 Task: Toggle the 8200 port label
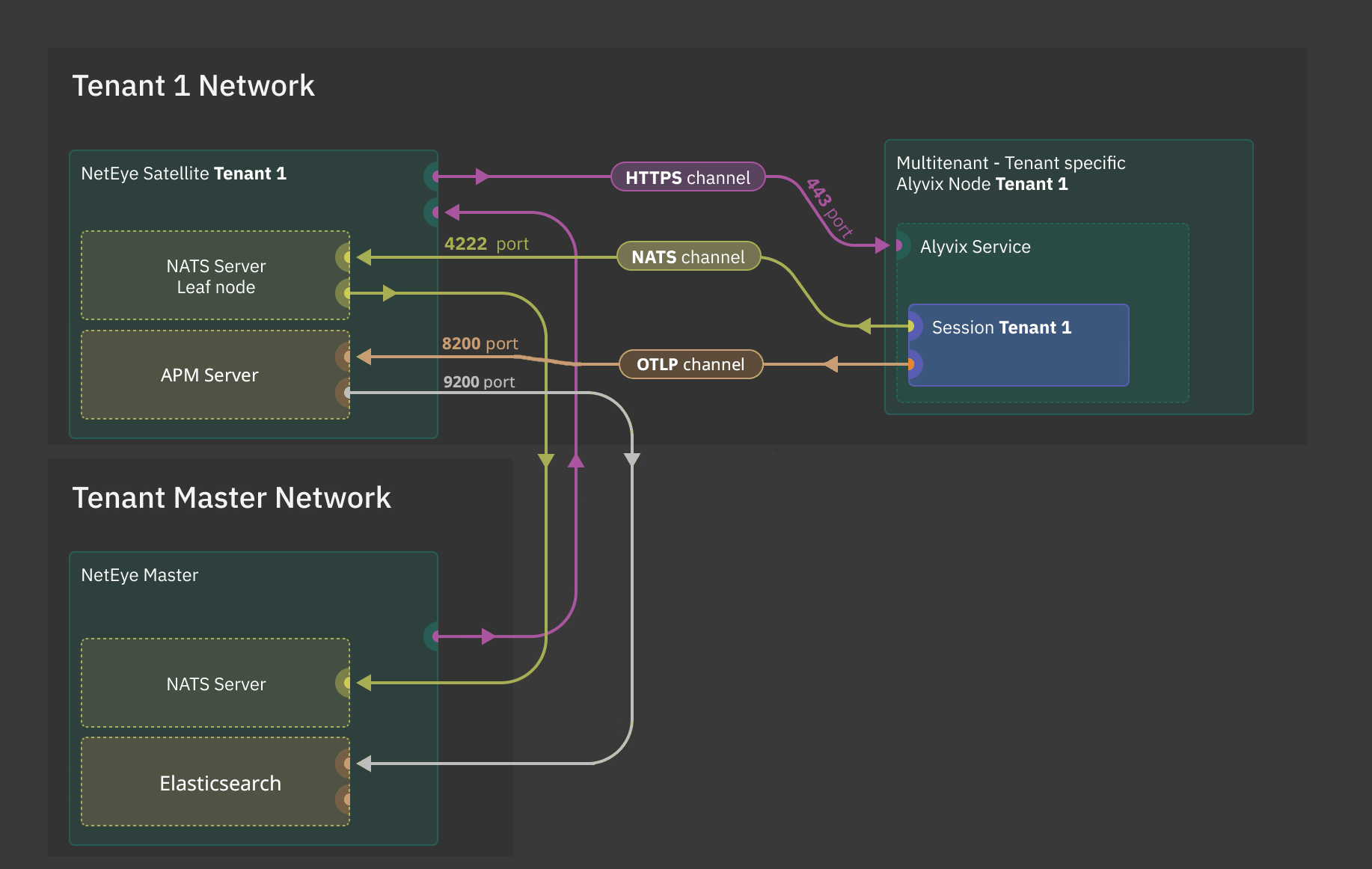(480, 343)
